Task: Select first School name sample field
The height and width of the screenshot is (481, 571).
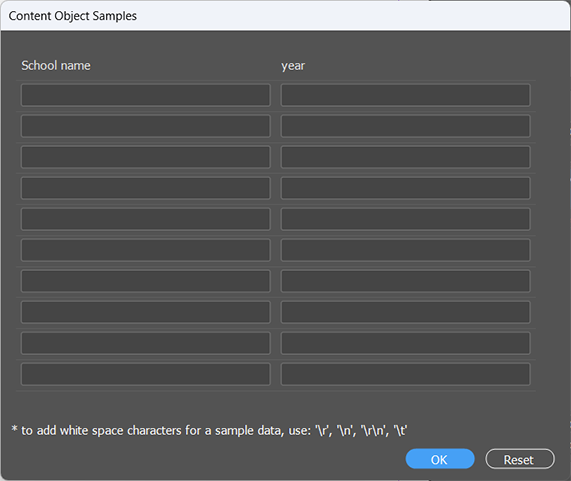Action: click(146, 95)
